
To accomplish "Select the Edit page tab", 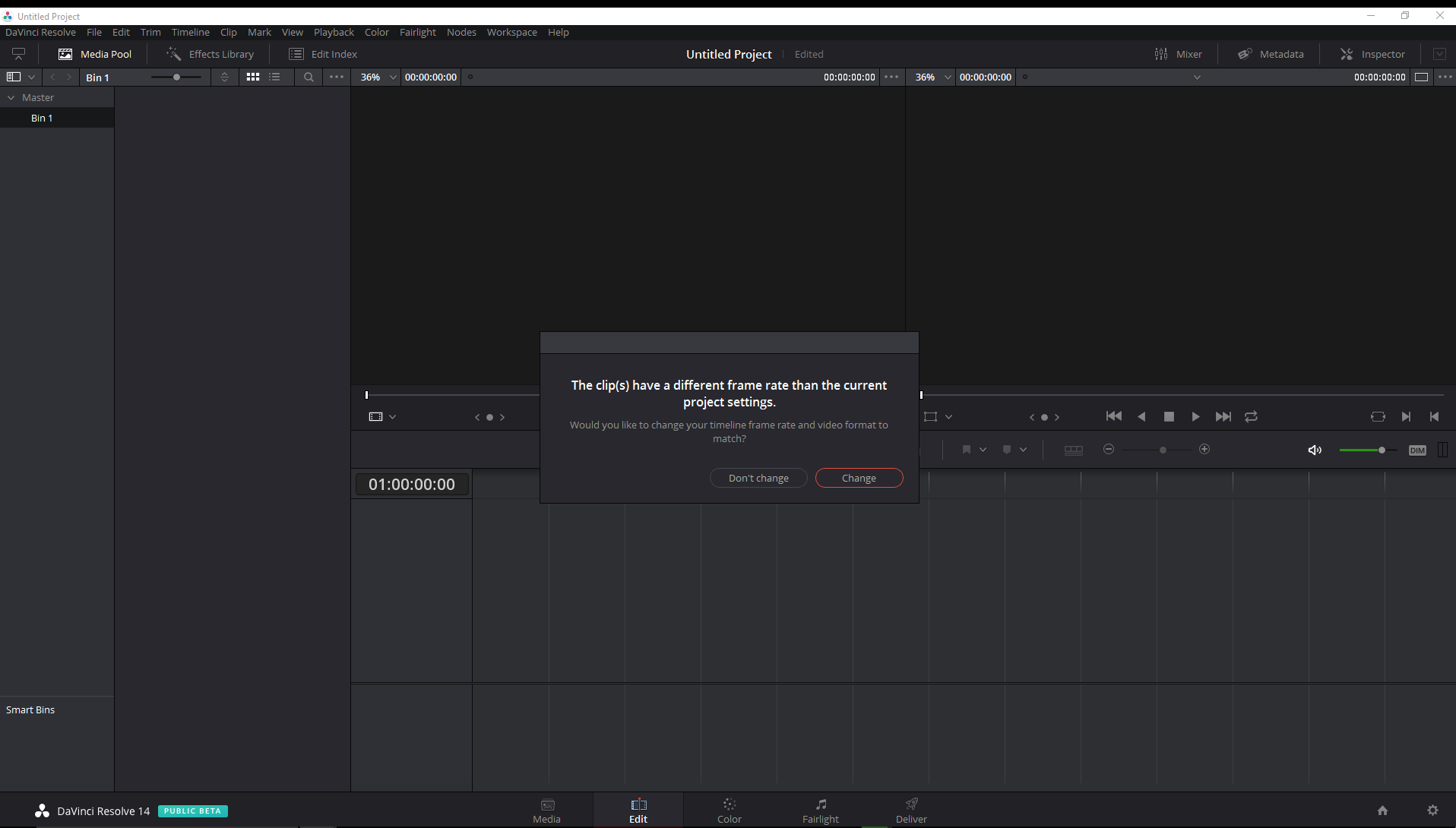I will (x=638, y=811).
